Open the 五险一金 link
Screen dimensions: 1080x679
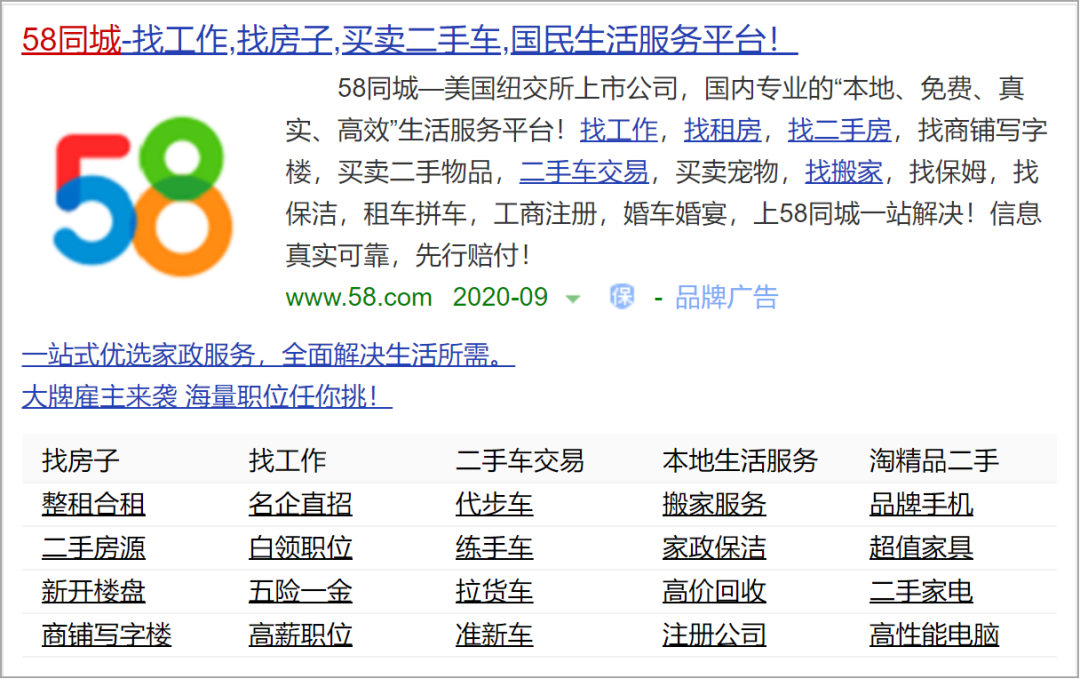click(300, 592)
